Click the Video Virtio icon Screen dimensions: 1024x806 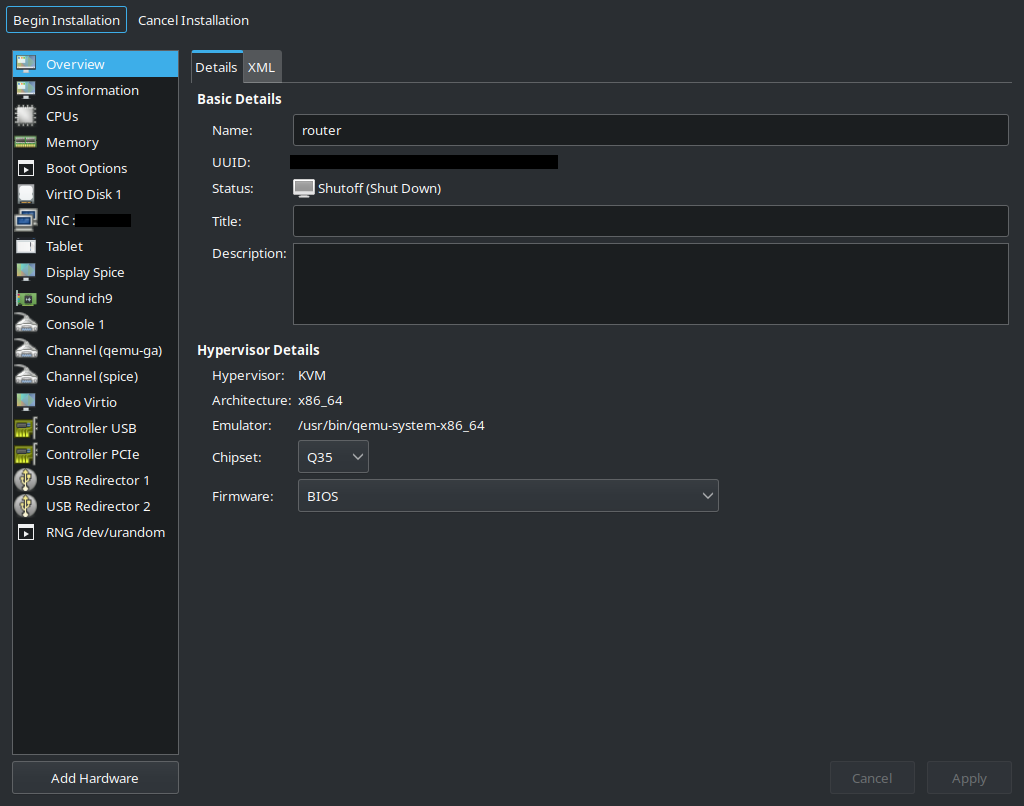pos(26,402)
